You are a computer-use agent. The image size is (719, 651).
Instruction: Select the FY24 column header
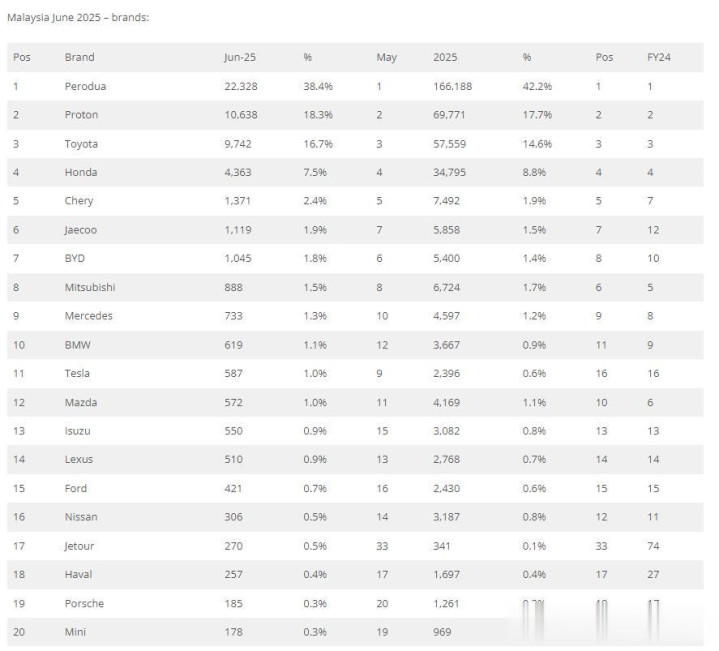coord(658,57)
